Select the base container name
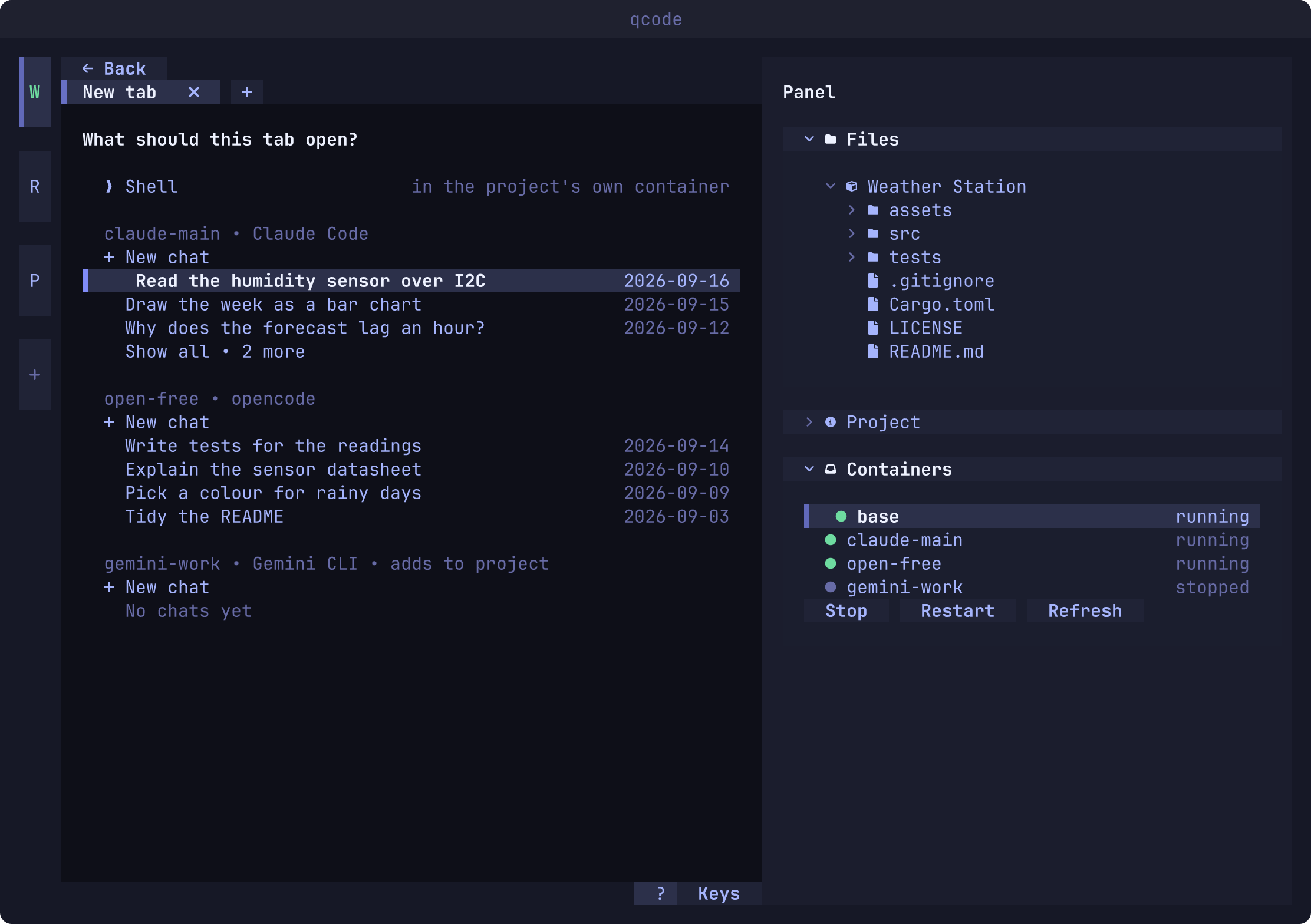Viewport: 1311px width, 924px height. 878,516
